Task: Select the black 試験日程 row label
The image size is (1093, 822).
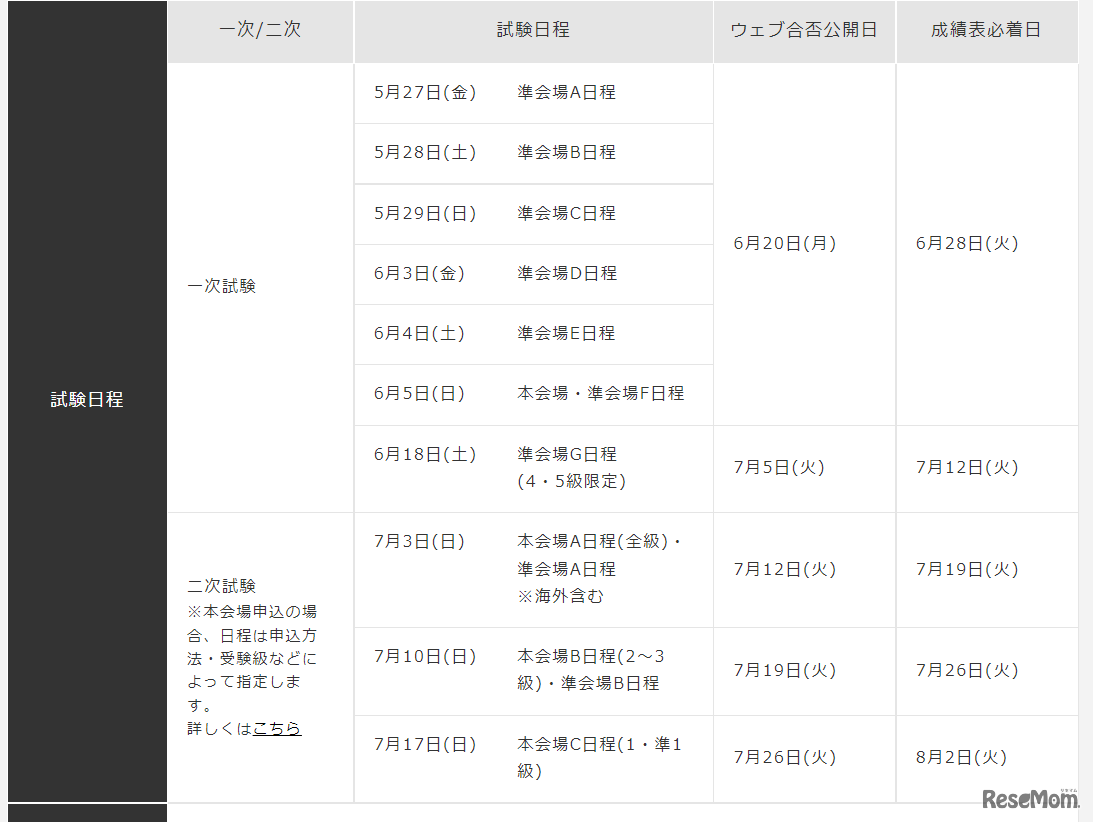Action: pyautogui.click(x=85, y=400)
